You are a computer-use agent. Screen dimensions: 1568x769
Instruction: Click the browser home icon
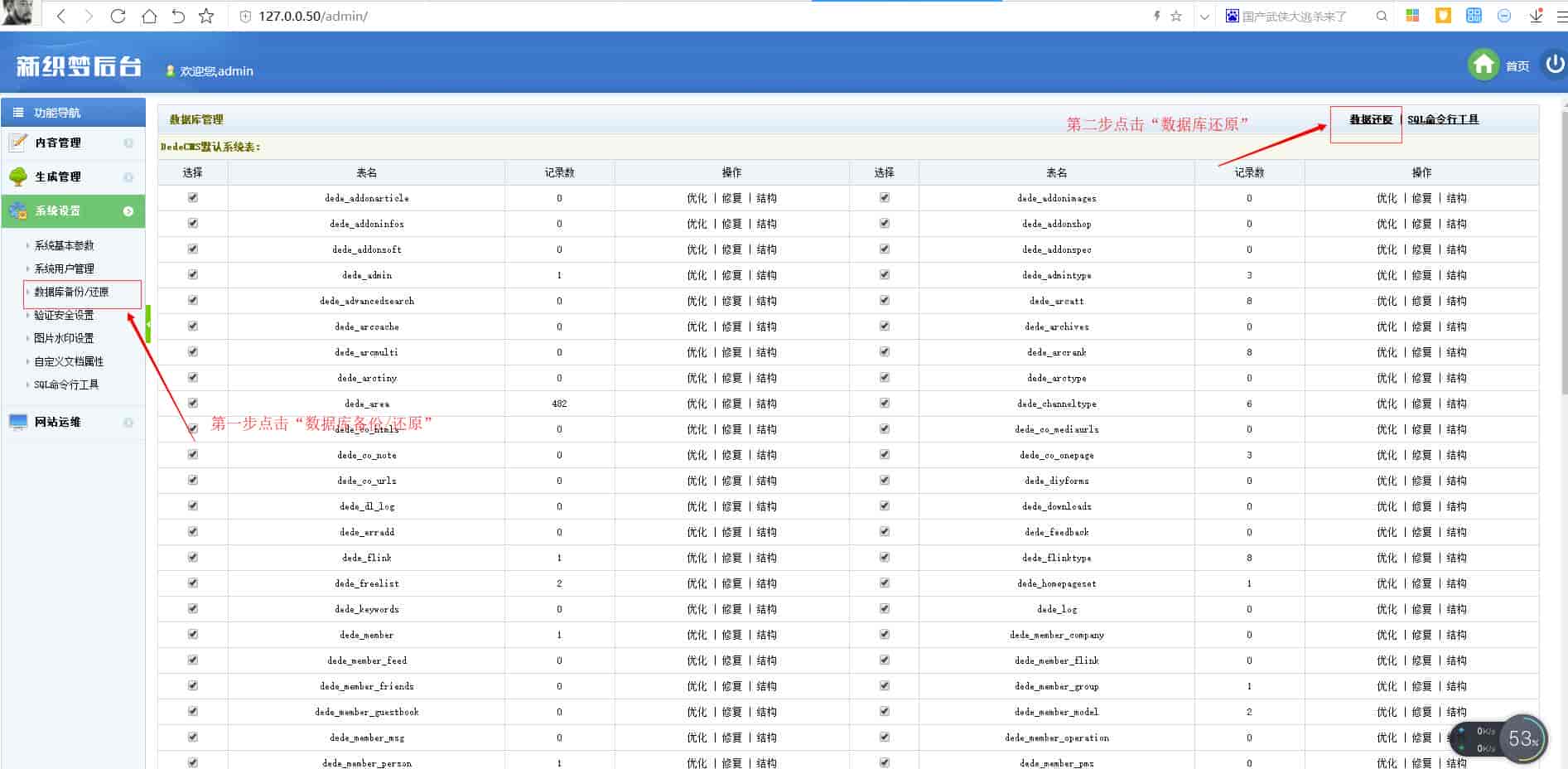[x=149, y=16]
